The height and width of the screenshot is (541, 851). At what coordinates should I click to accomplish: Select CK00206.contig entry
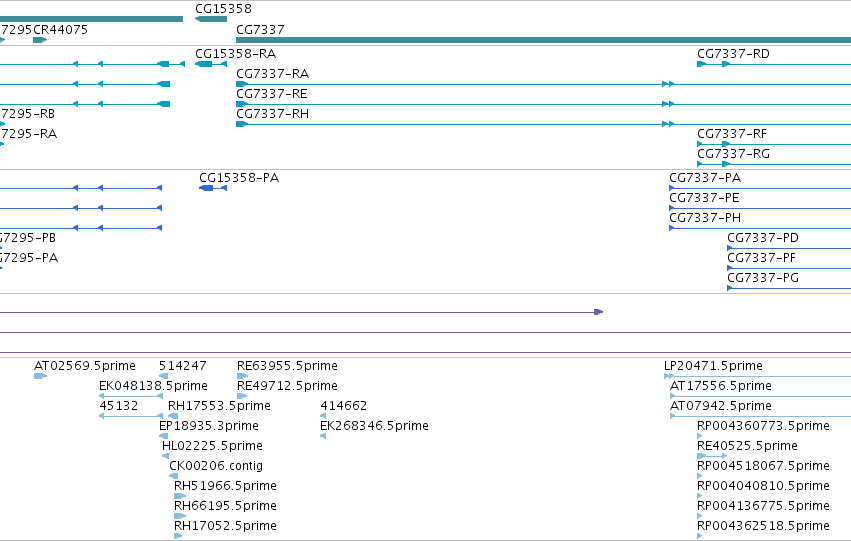coord(216,466)
